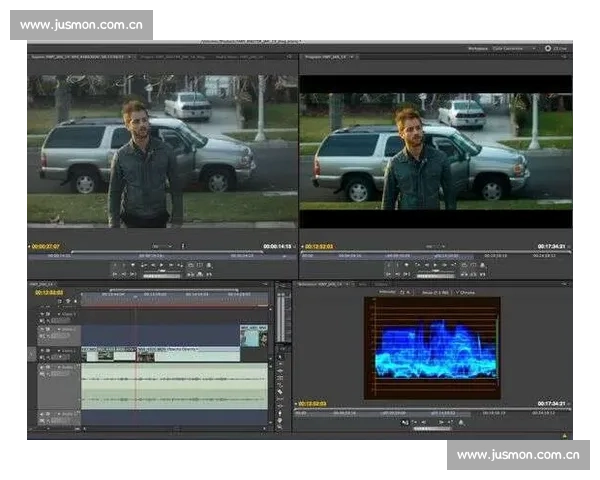Open the Source monitor zoom level dropdown
Screen dimensions: 600x480
[x=160, y=246]
